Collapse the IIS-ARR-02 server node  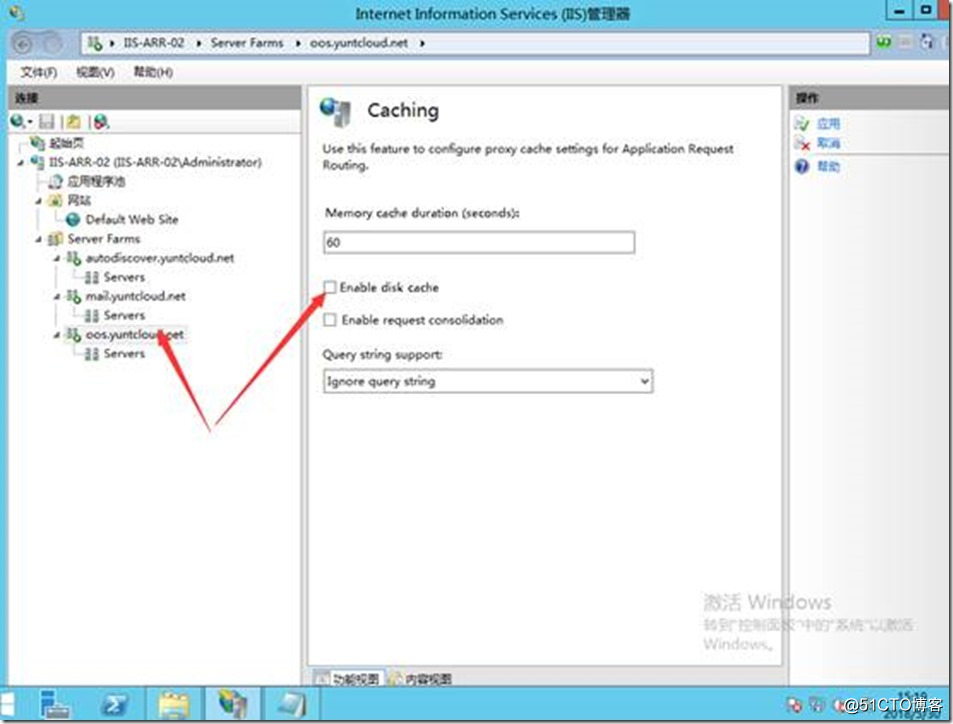[x=21, y=163]
